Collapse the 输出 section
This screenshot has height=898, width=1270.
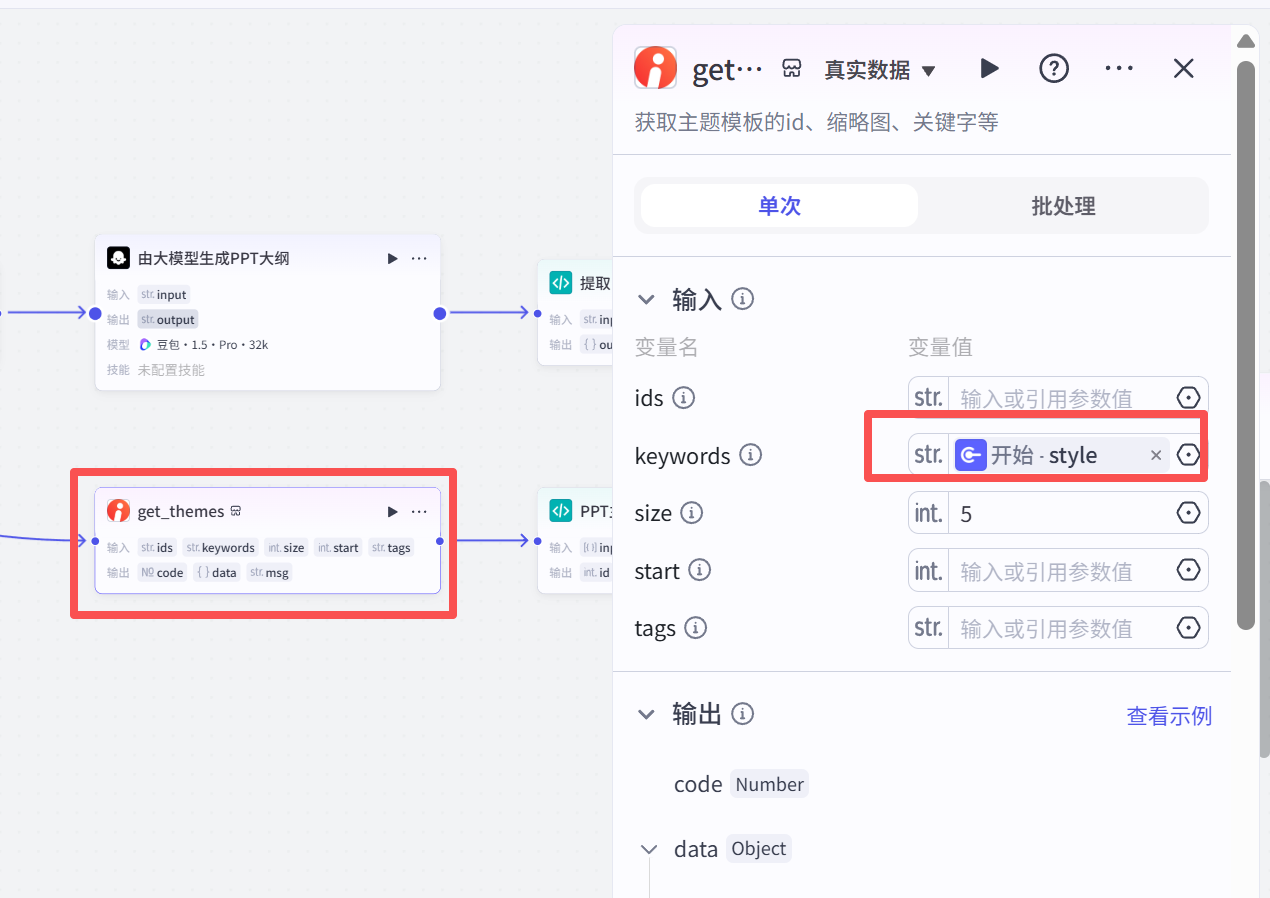[x=647, y=714]
